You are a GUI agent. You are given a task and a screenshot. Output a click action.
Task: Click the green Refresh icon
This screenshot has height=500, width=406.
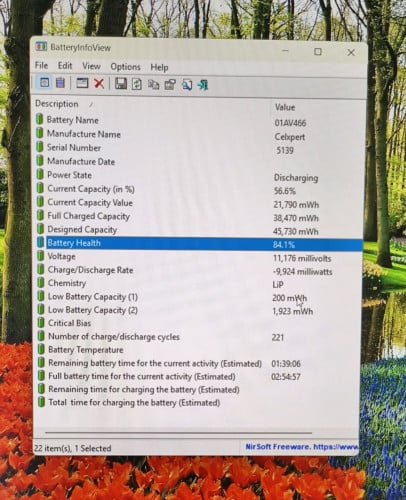[137, 84]
